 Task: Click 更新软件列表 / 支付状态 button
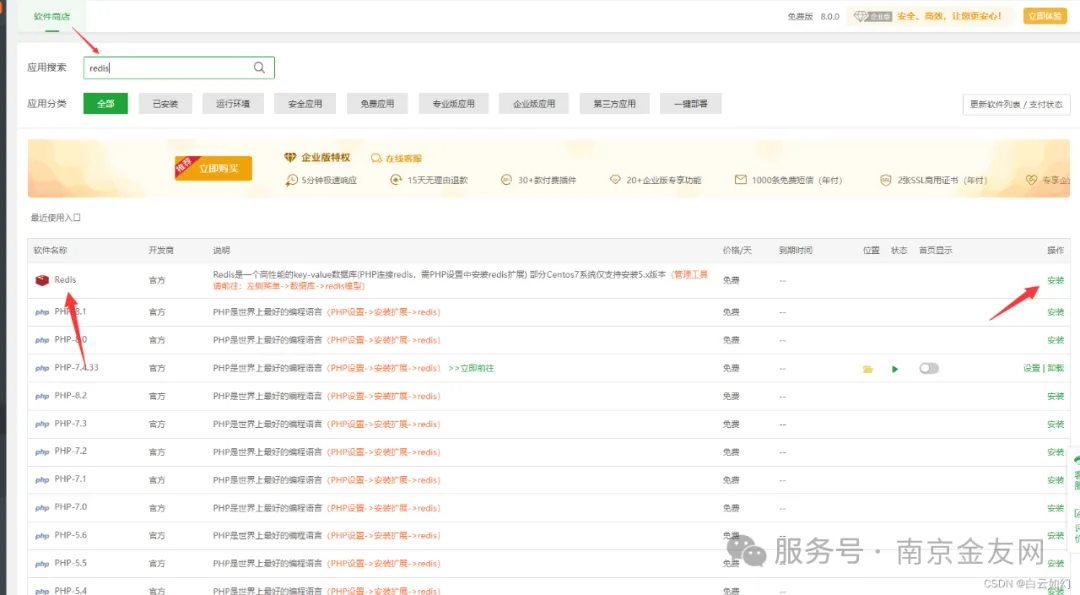(1016, 104)
